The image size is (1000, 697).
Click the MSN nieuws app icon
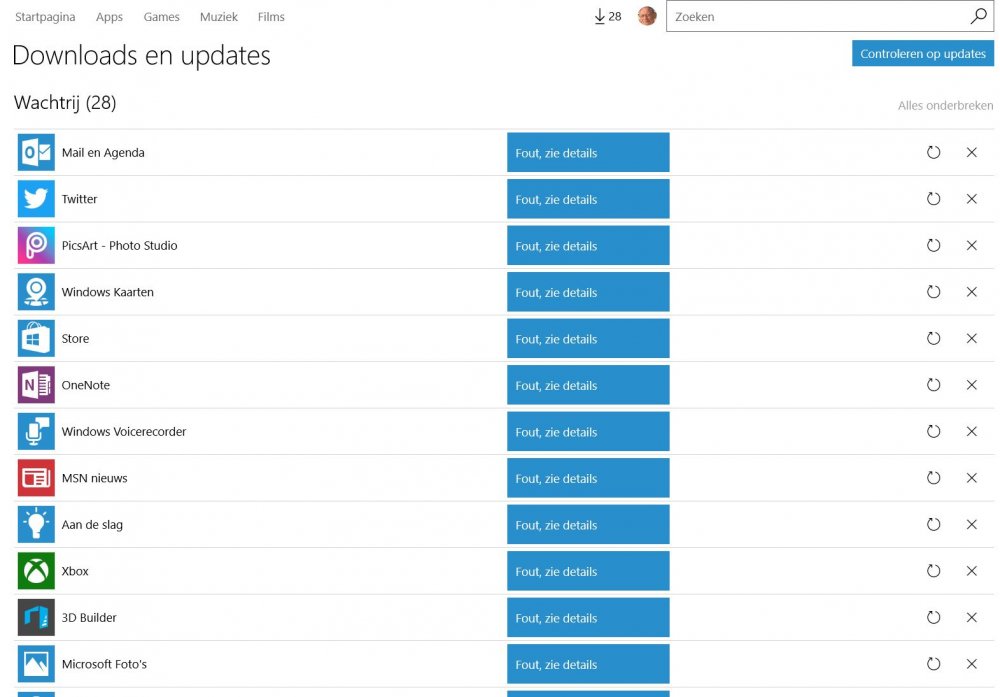pos(36,478)
